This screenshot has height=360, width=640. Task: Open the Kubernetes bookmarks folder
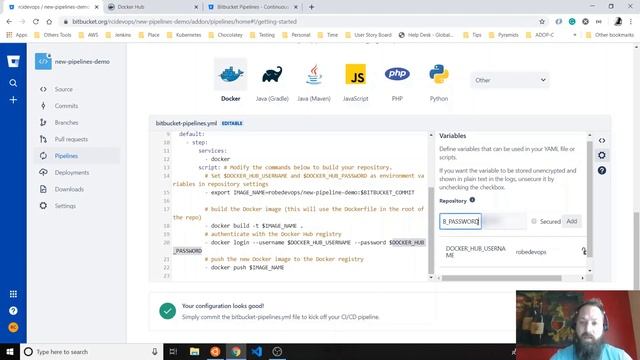(x=184, y=35)
